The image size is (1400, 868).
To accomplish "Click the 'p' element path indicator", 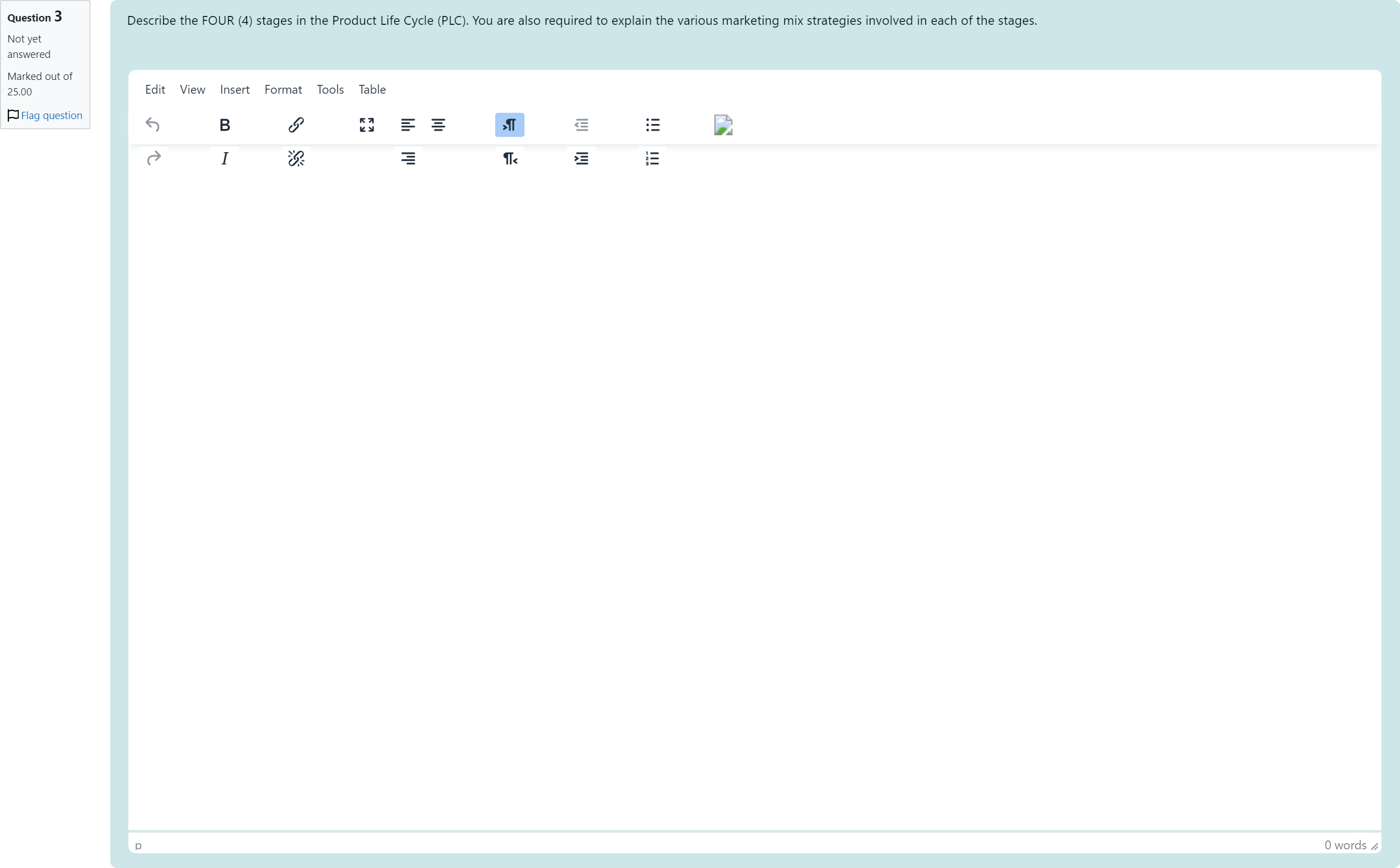I will point(138,845).
